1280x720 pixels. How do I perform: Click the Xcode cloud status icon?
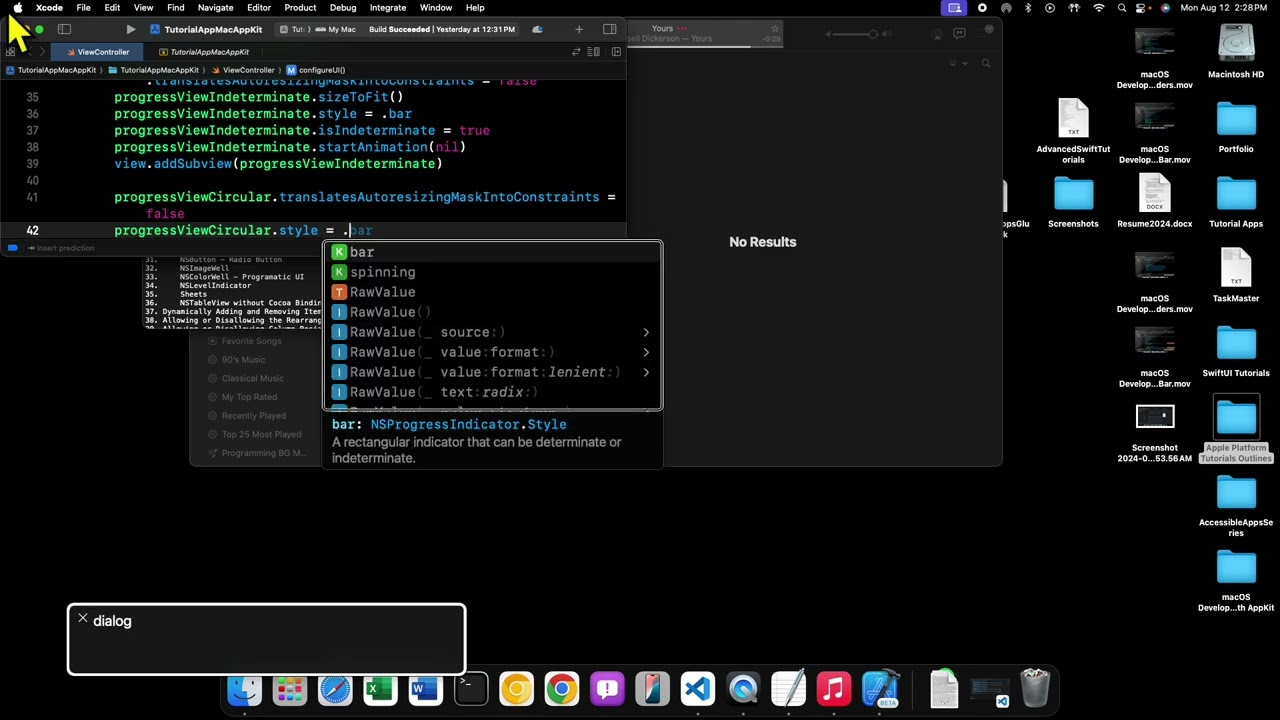537,29
